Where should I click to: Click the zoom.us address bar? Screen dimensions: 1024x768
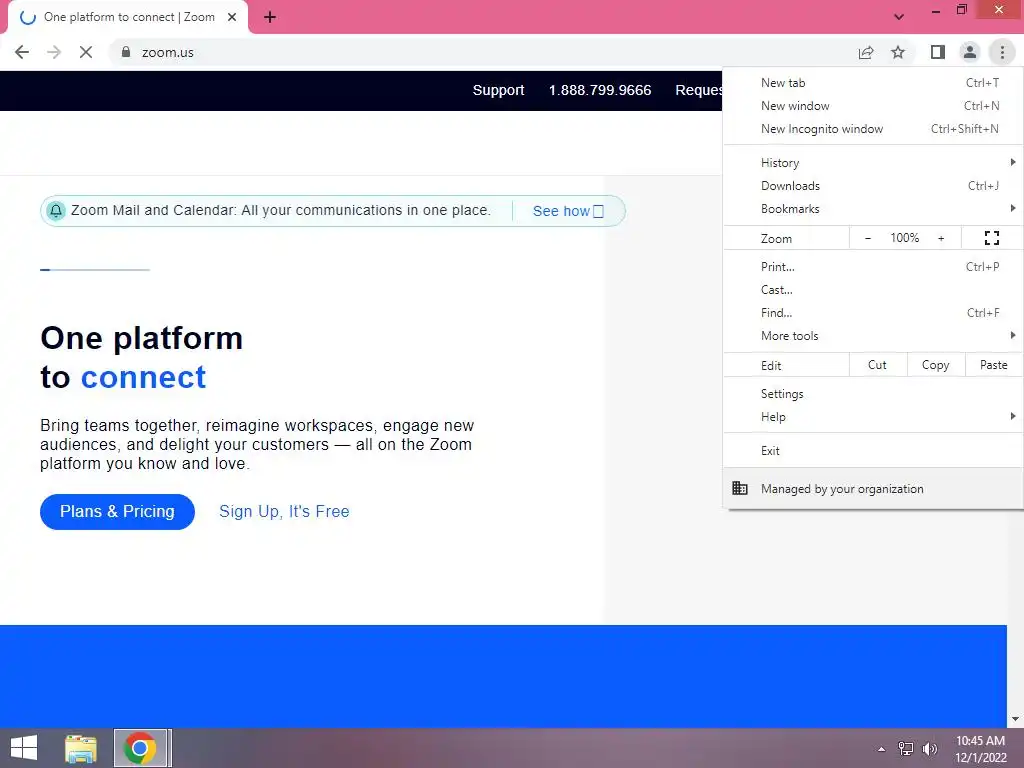click(x=483, y=52)
